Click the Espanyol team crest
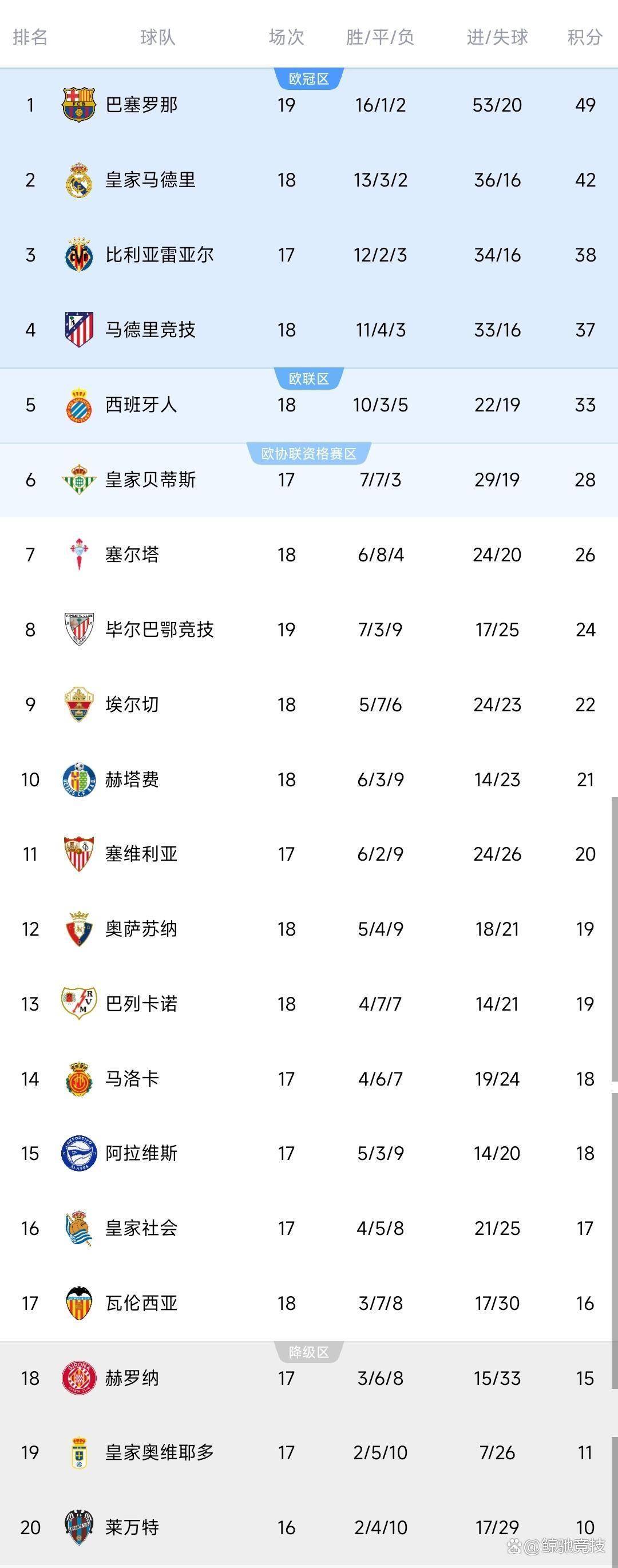The width and height of the screenshot is (618, 1568). pyautogui.click(x=78, y=405)
